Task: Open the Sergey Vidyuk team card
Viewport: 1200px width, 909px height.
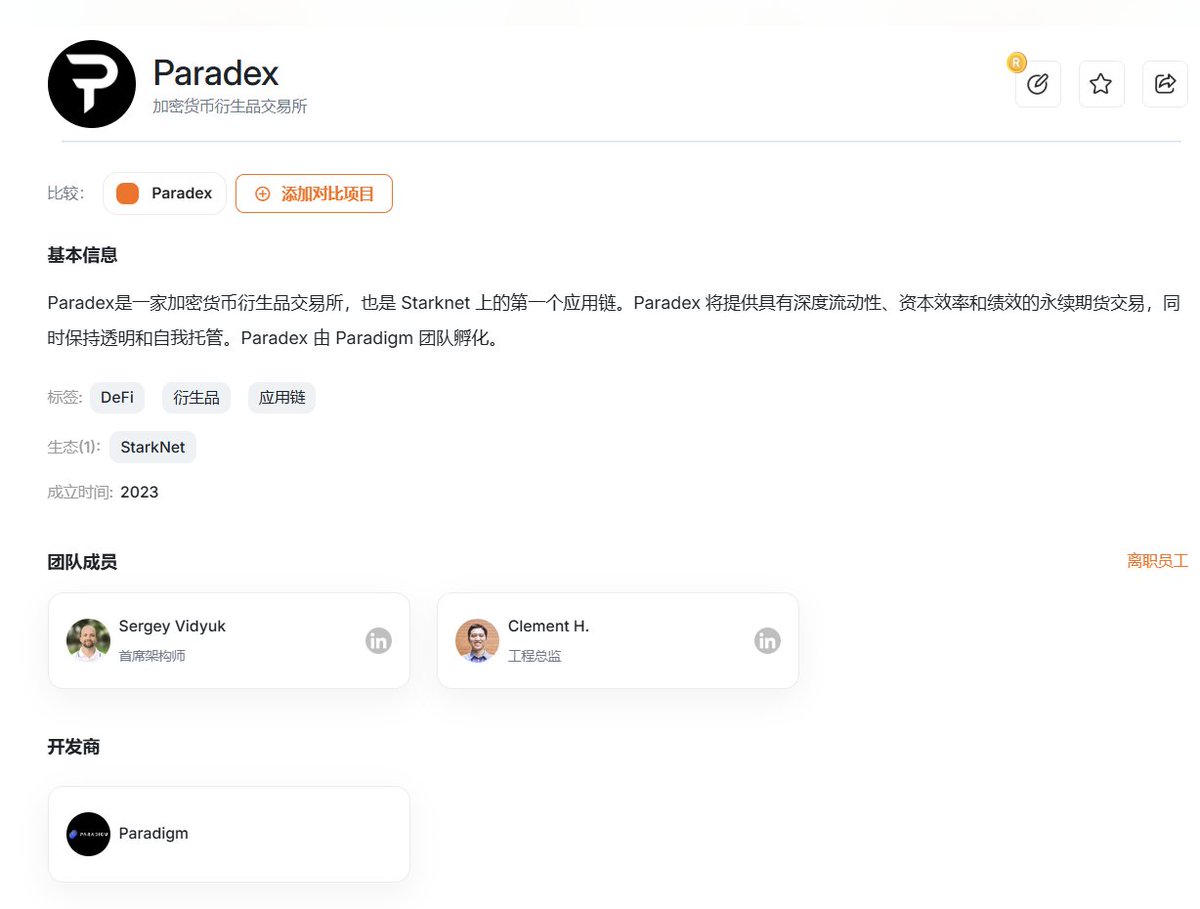Action: pos(229,641)
